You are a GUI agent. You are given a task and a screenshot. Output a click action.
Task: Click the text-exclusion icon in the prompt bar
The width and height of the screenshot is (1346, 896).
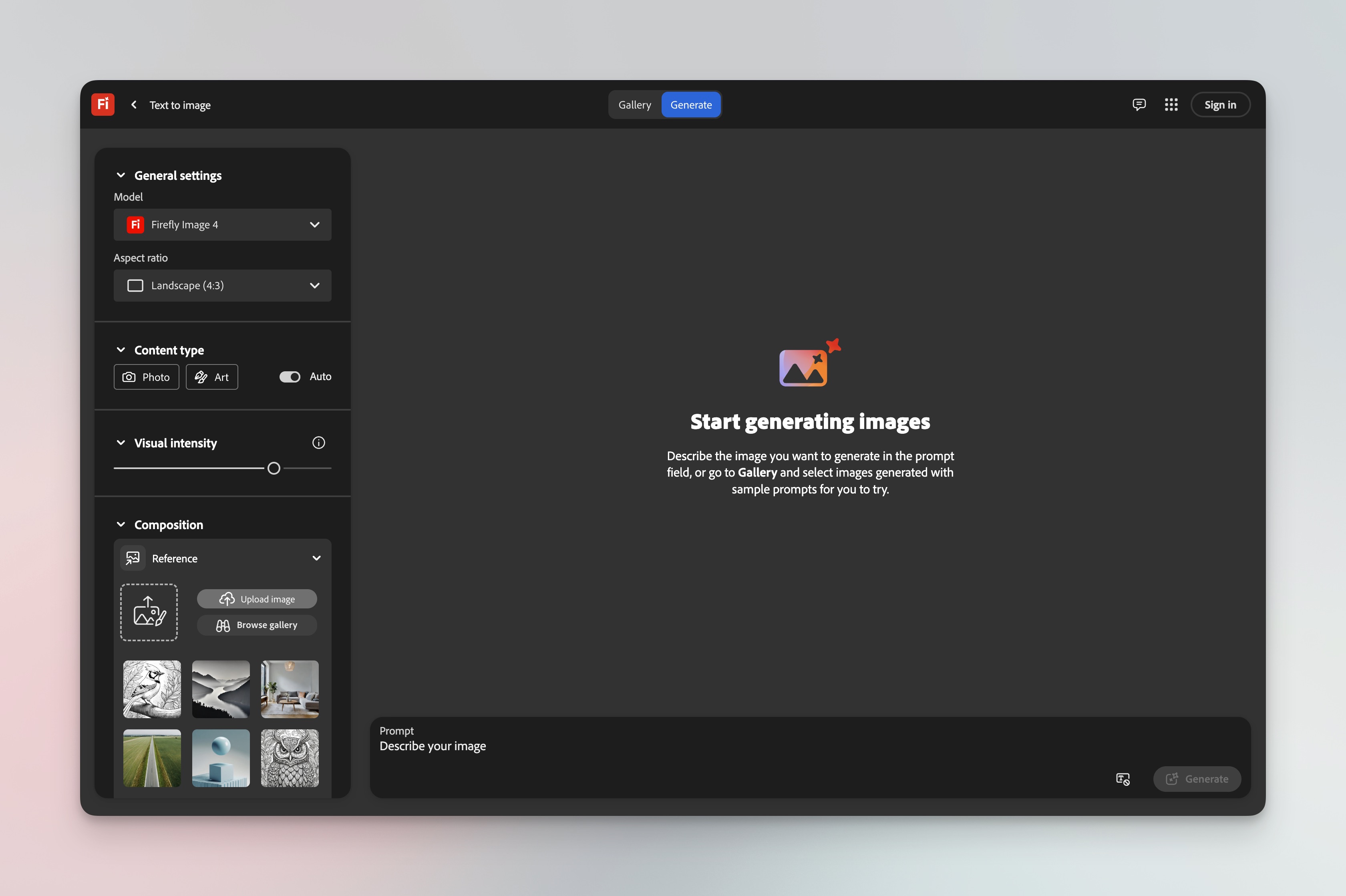tap(1123, 779)
